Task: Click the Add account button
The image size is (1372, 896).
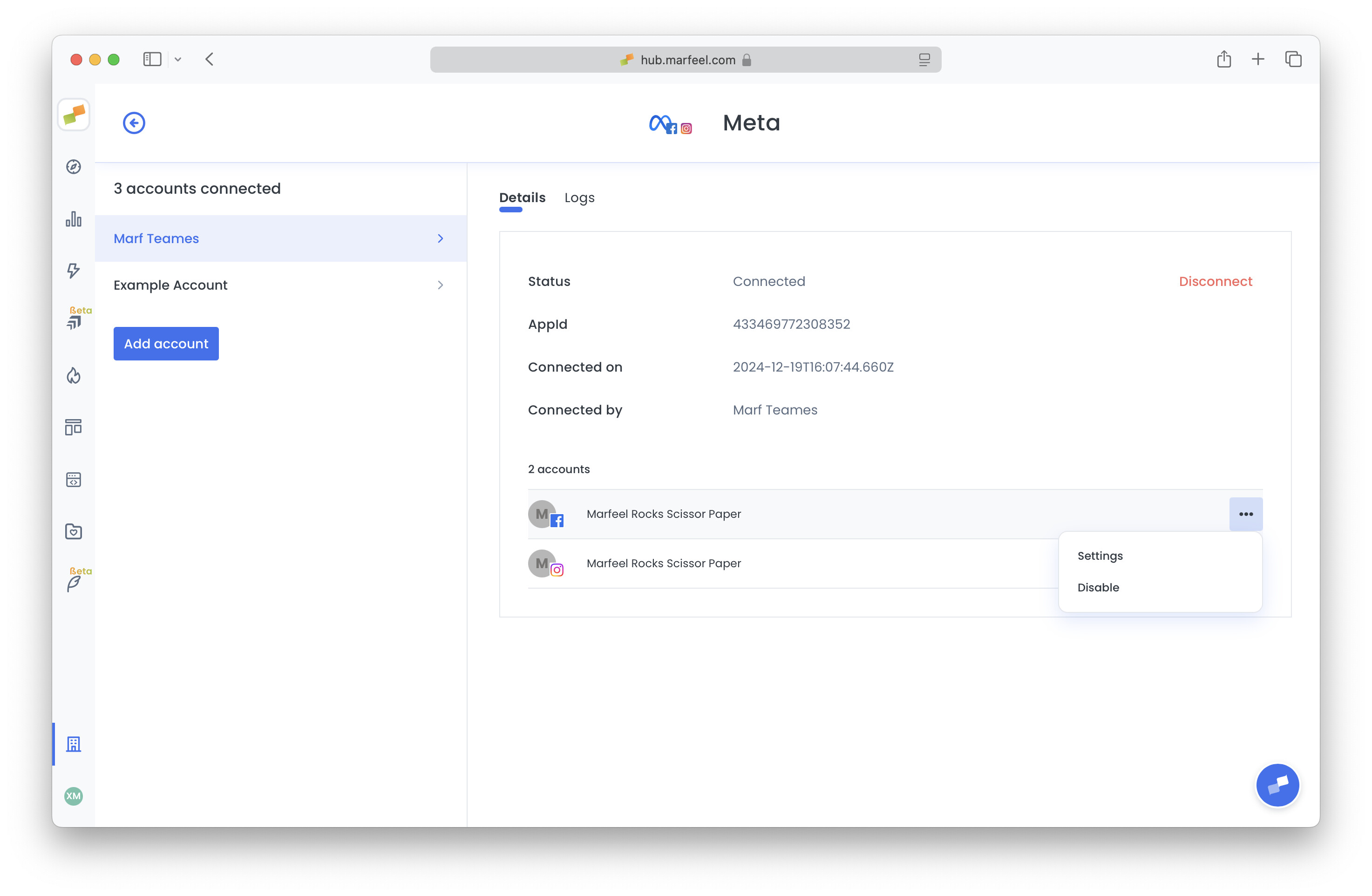Action: pyautogui.click(x=166, y=344)
